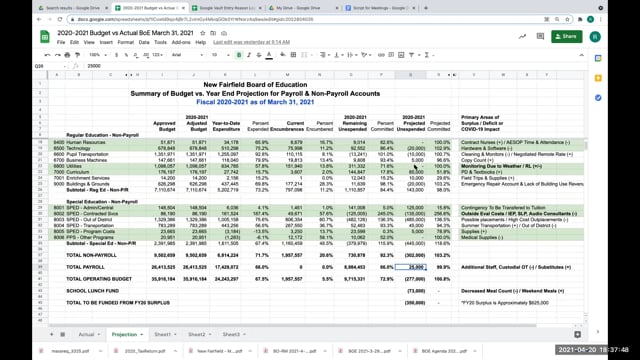This screenshot has width=640, height=360.
Task: Open the more number formats dropdown
Action: [158, 55]
